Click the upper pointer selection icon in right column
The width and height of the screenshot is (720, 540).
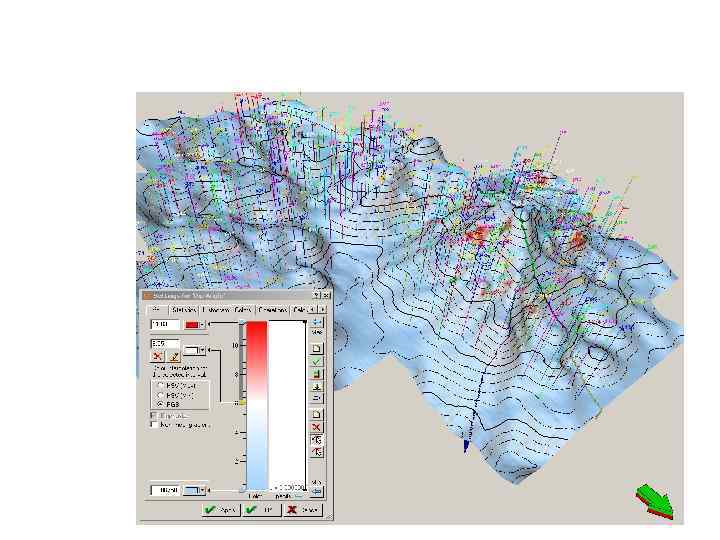tap(316, 440)
